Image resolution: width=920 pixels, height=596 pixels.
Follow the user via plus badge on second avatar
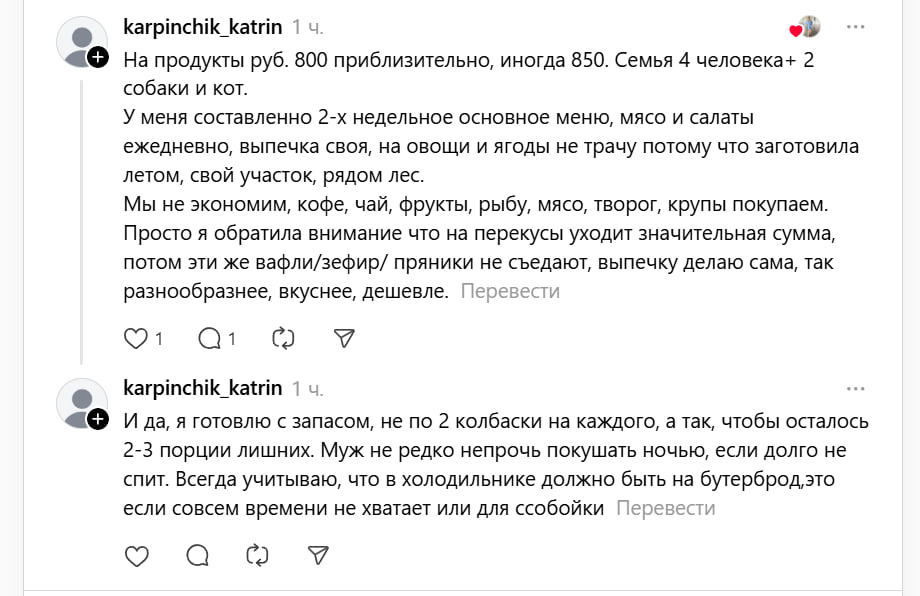click(x=98, y=419)
